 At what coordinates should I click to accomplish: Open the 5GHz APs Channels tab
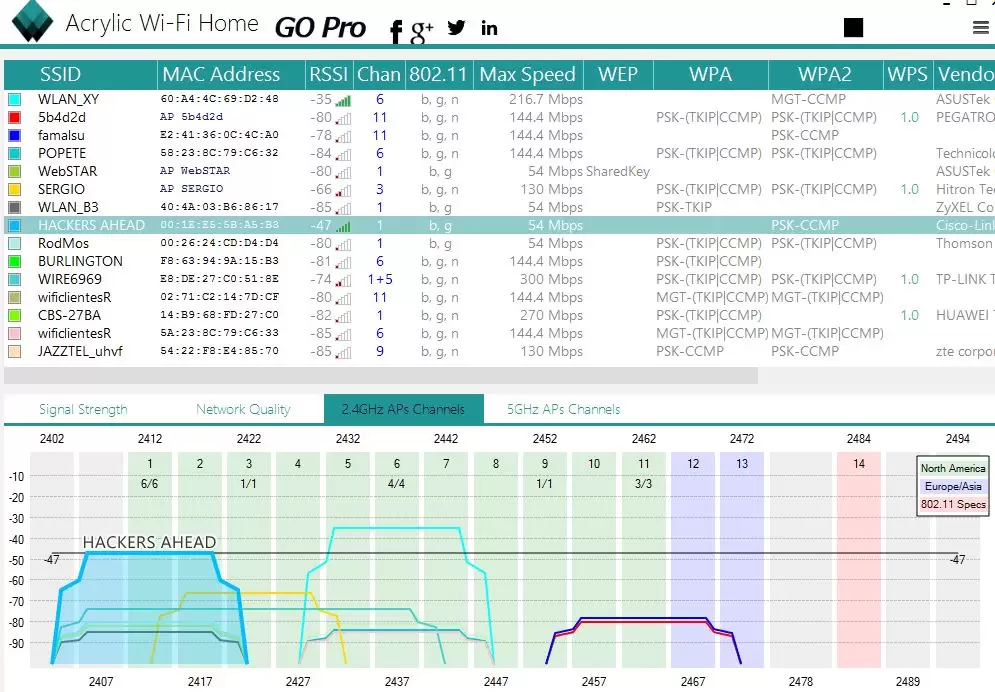(563, 409)
